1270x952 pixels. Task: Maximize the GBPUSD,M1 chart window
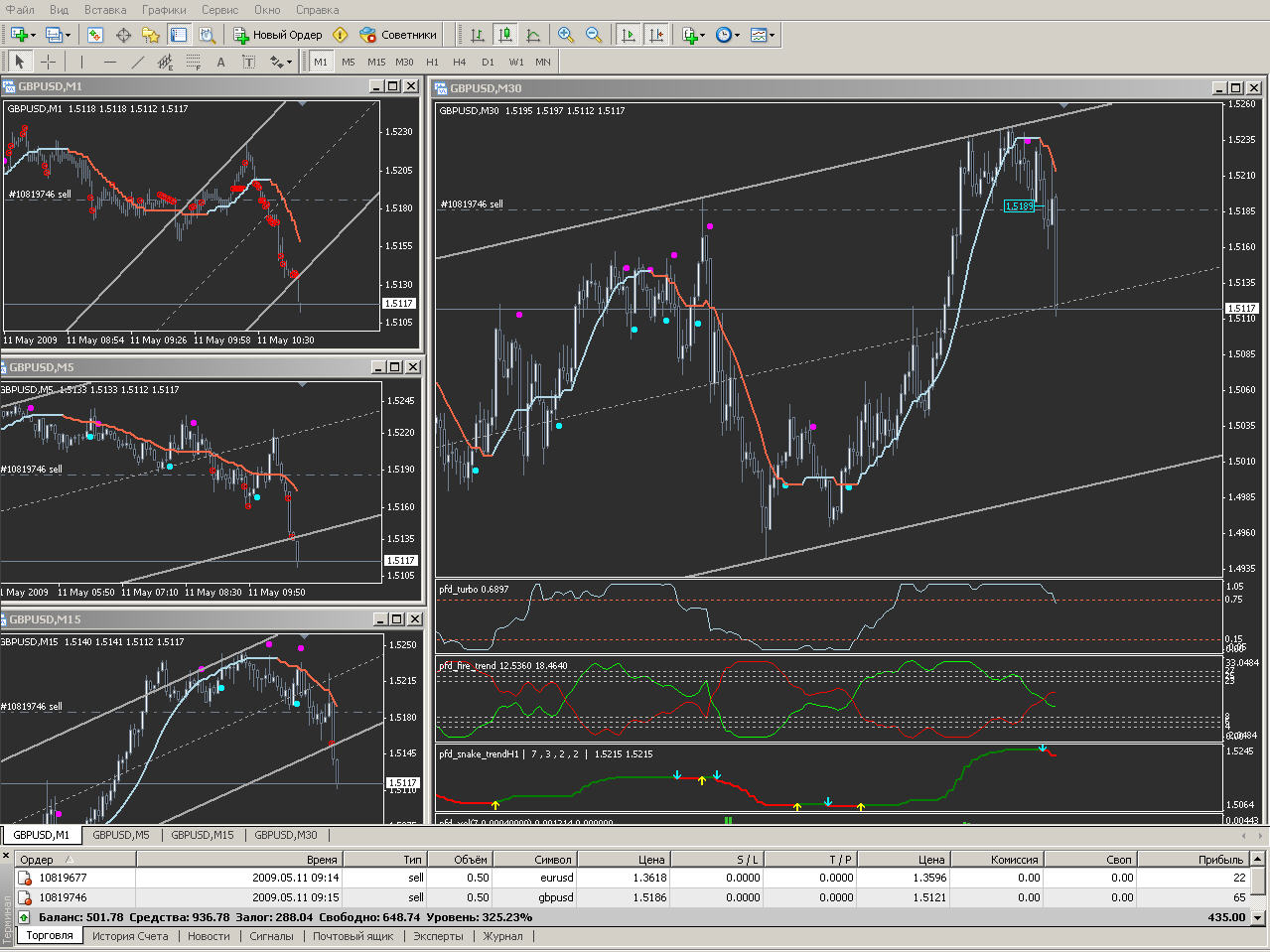(393, 86)
